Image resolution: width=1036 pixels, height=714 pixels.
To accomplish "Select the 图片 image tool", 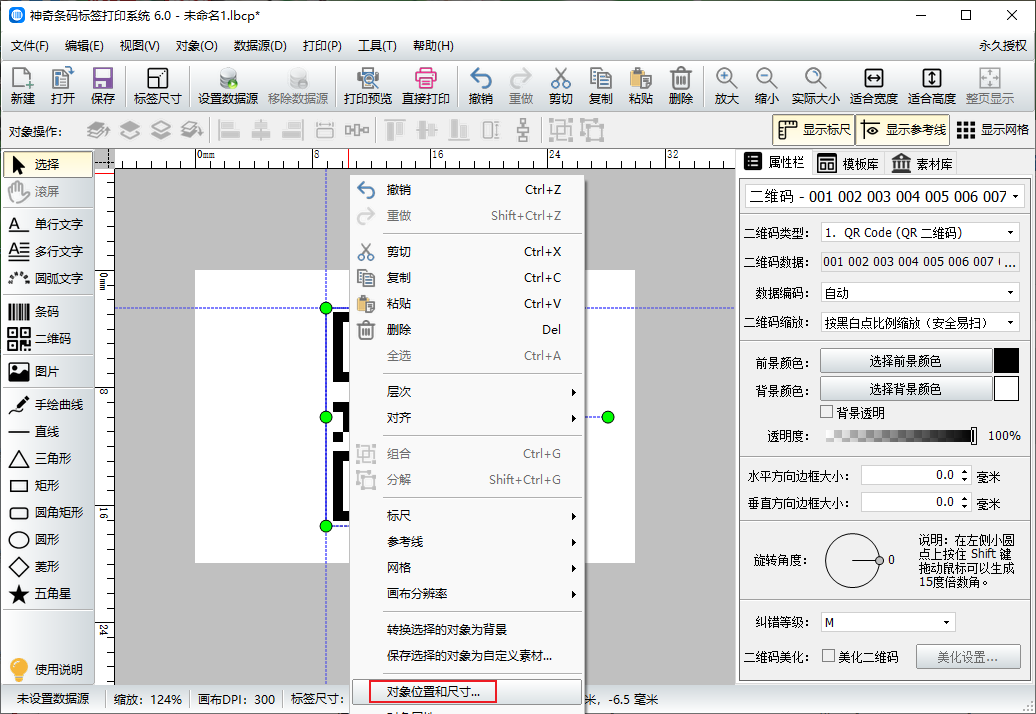I will [x=46, y=372].
